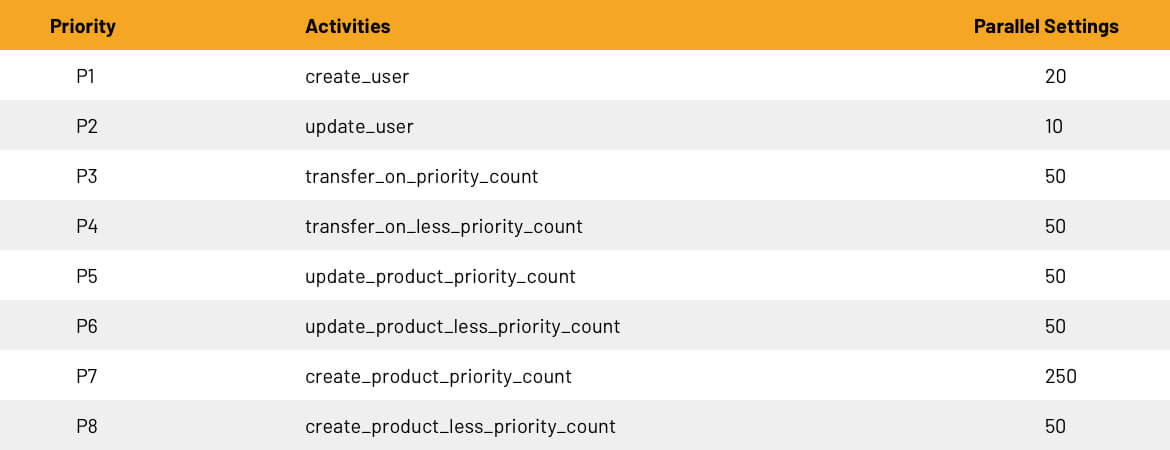
Task: Click the Activities column header
Action: pyautogui.click(x=348, y=27)
